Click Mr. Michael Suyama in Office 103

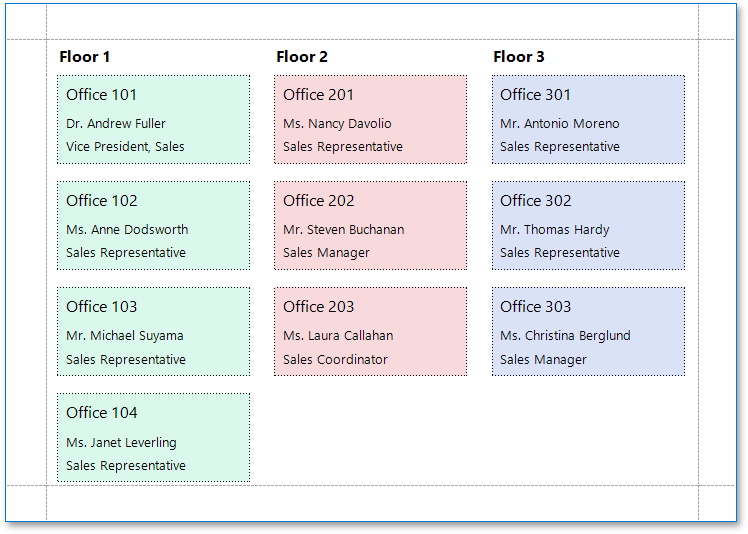pos(125,336)
